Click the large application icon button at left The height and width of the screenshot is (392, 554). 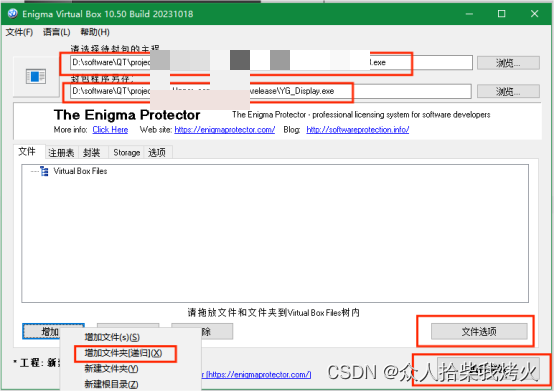36,76
